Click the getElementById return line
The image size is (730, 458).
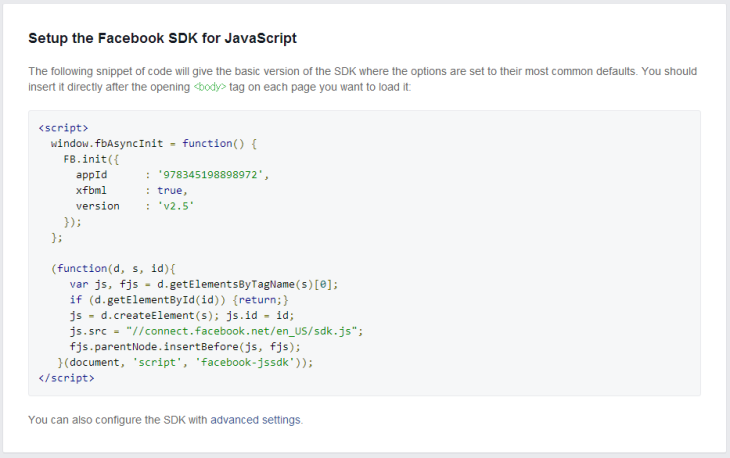[x=179, y=300]
